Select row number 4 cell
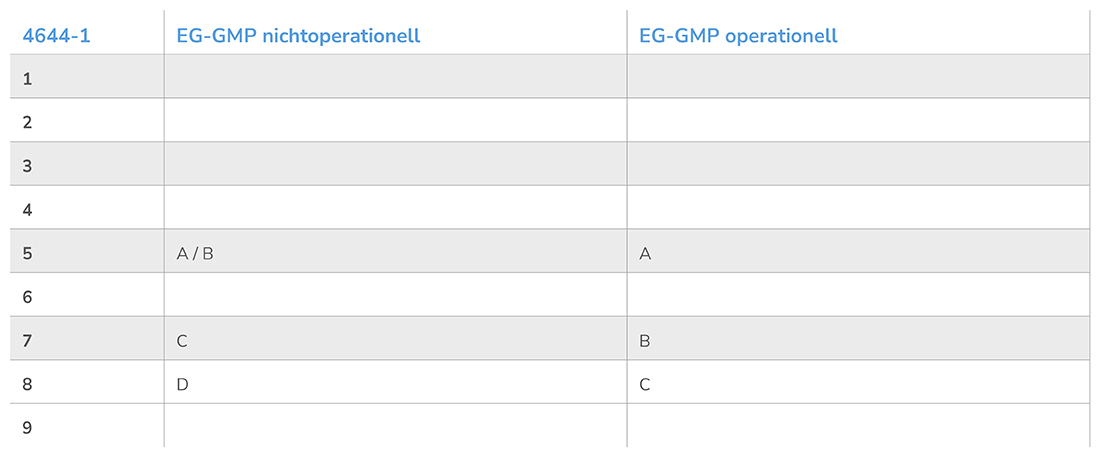 pos(27,210)
